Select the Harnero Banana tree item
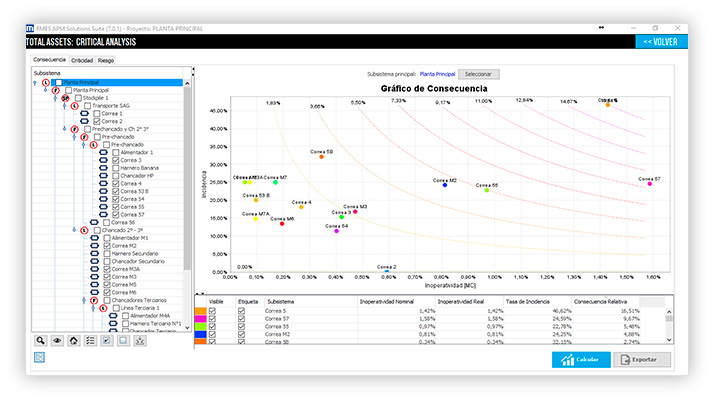 pyautogui.click(x=139, y=168)
